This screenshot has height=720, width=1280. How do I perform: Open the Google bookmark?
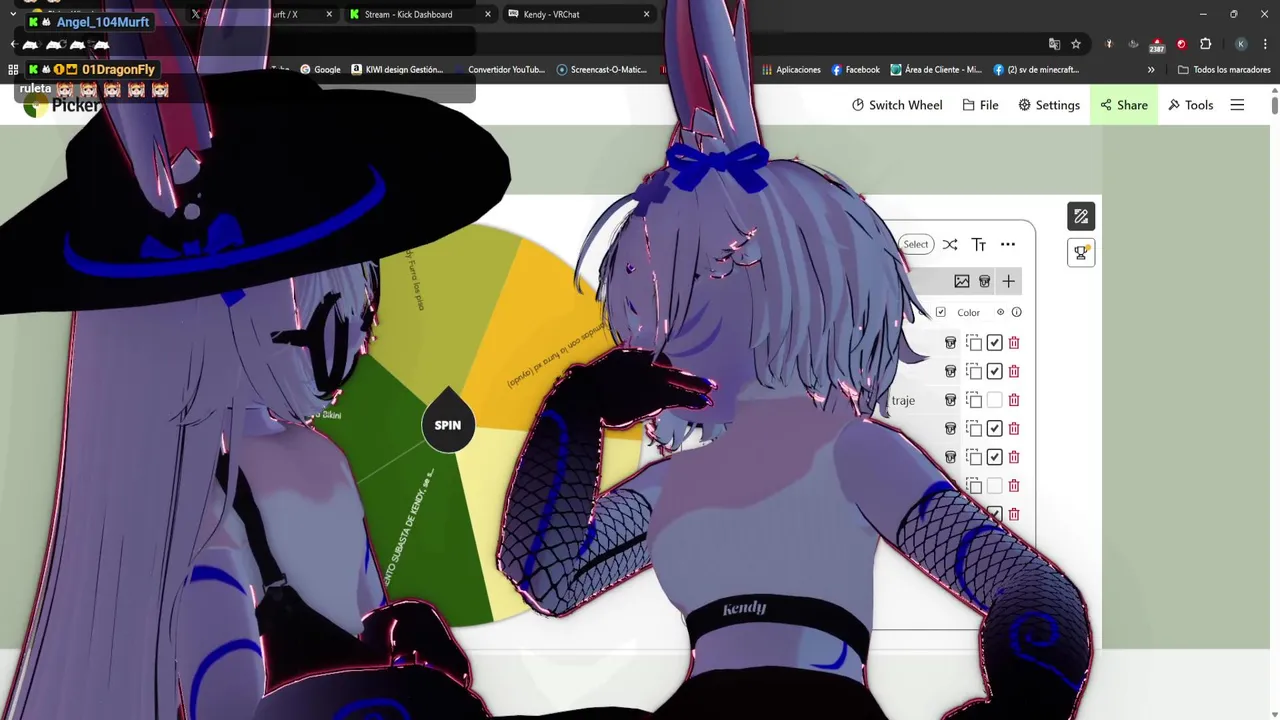320,70
